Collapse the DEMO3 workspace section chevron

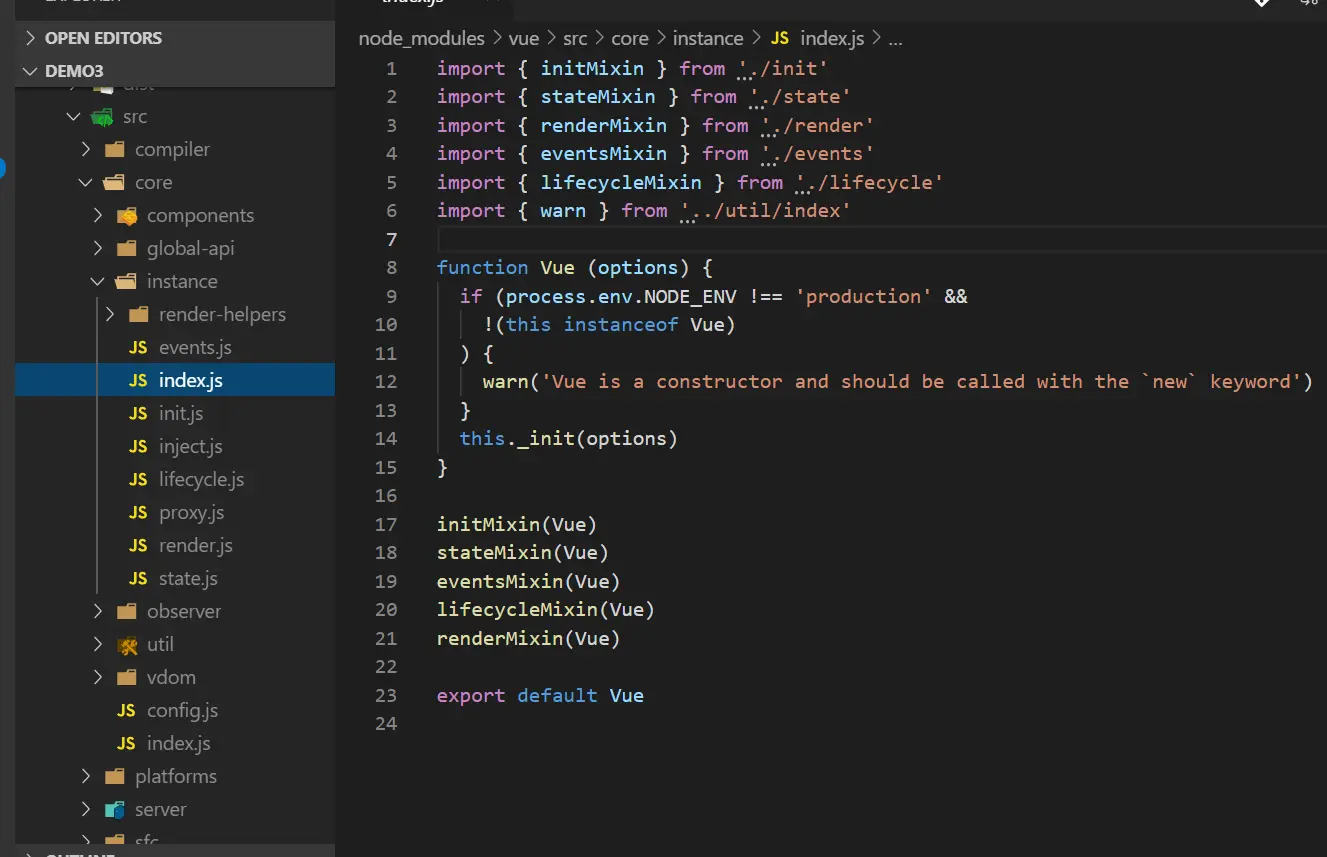29,71
